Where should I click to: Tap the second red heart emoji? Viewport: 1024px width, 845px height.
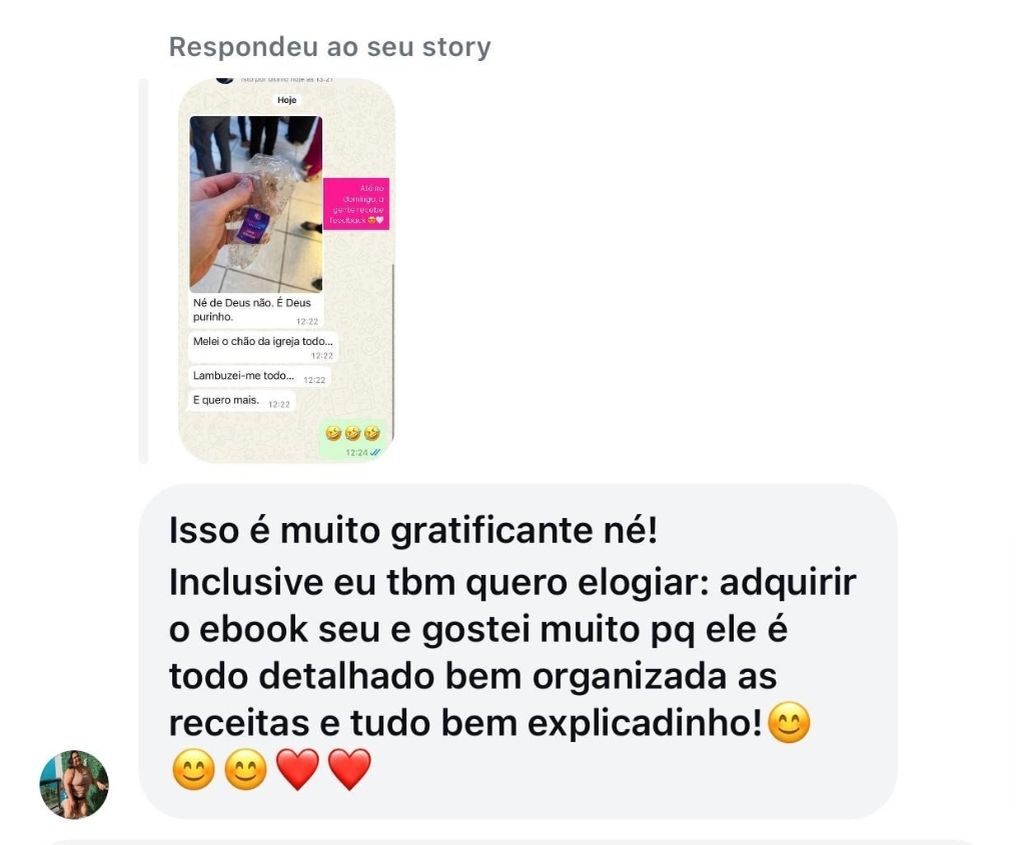[349, 769]
